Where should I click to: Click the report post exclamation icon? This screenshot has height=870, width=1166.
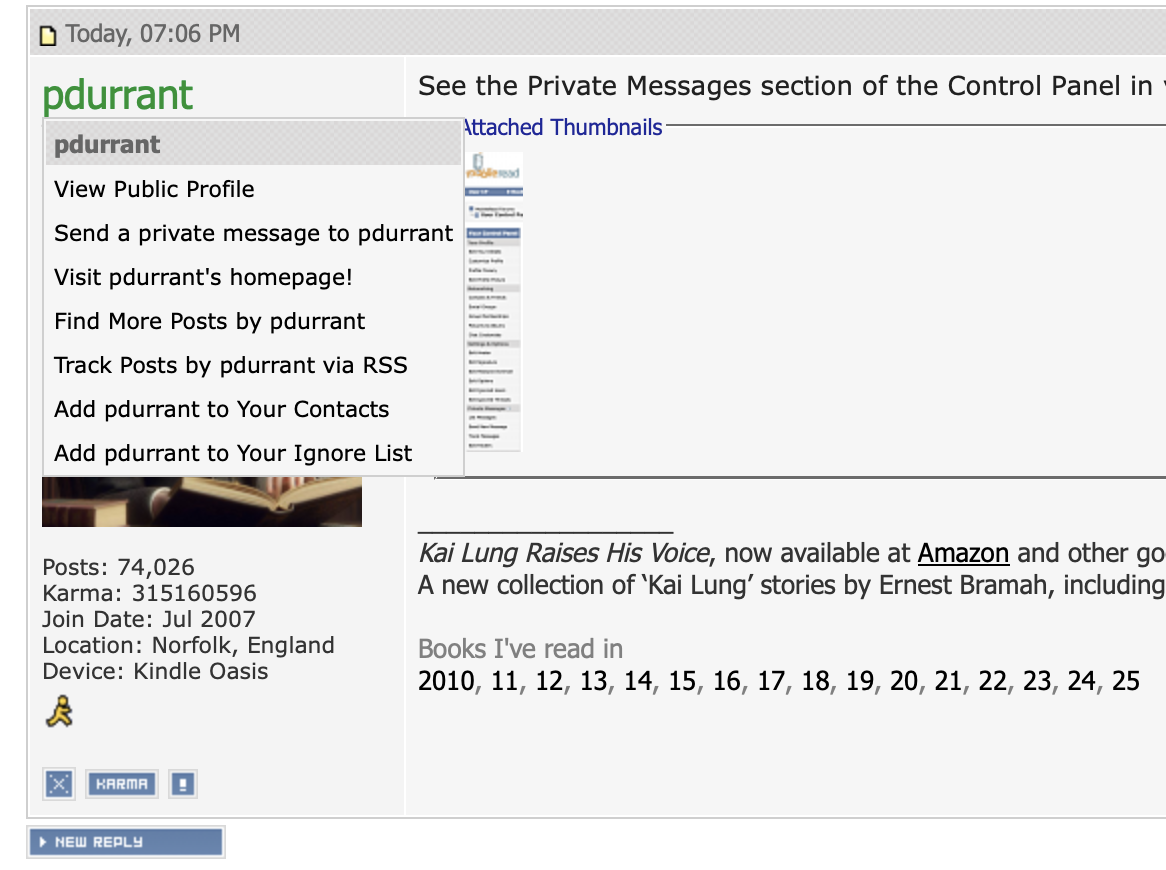pyautogui.click(x=182, y=784)
